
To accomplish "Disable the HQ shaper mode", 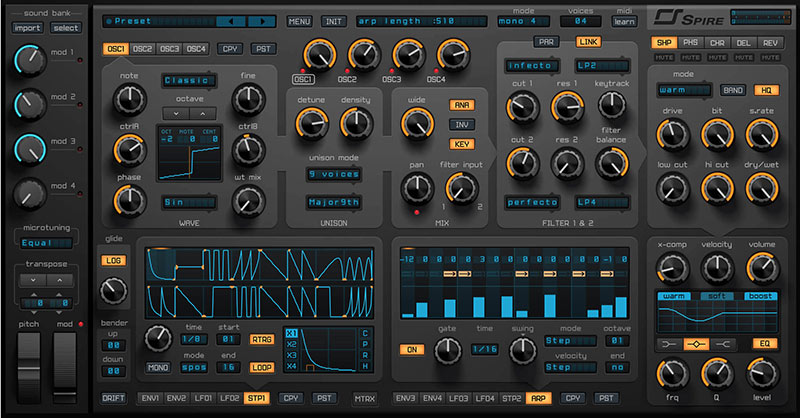I will click(767, 90).
